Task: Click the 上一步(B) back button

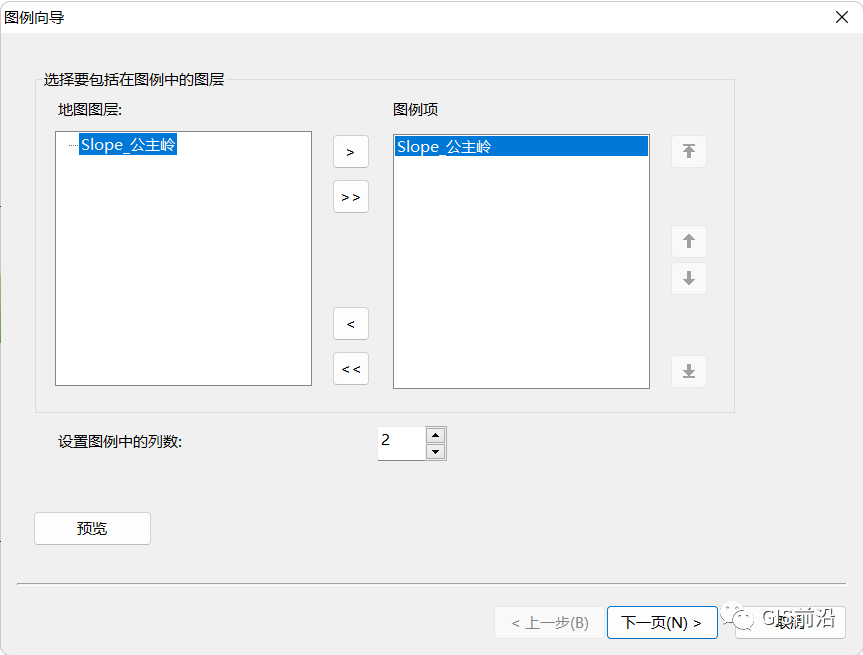Action: point(550,623)
